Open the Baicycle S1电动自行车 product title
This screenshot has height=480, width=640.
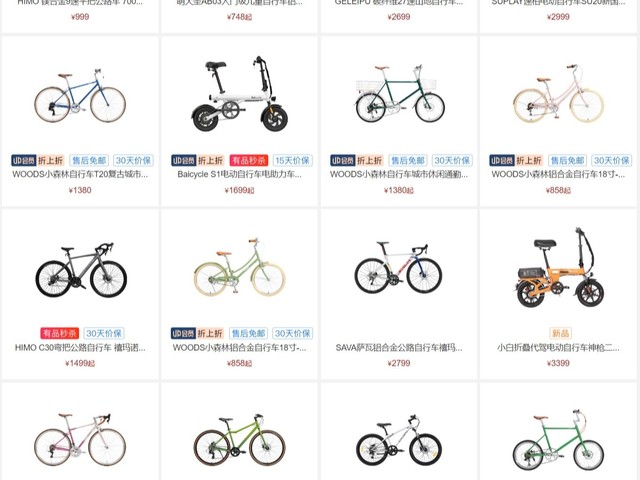click(240, 174)
